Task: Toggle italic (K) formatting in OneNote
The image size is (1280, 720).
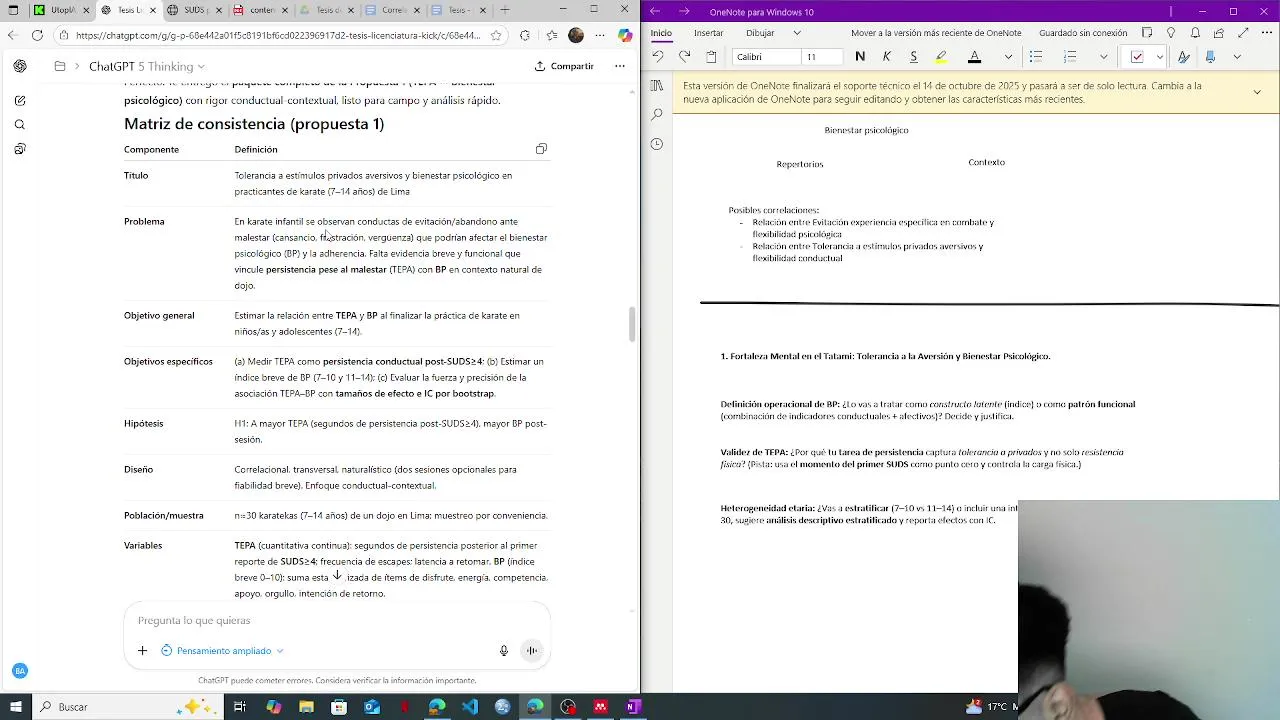Action: tap(886, 57)
